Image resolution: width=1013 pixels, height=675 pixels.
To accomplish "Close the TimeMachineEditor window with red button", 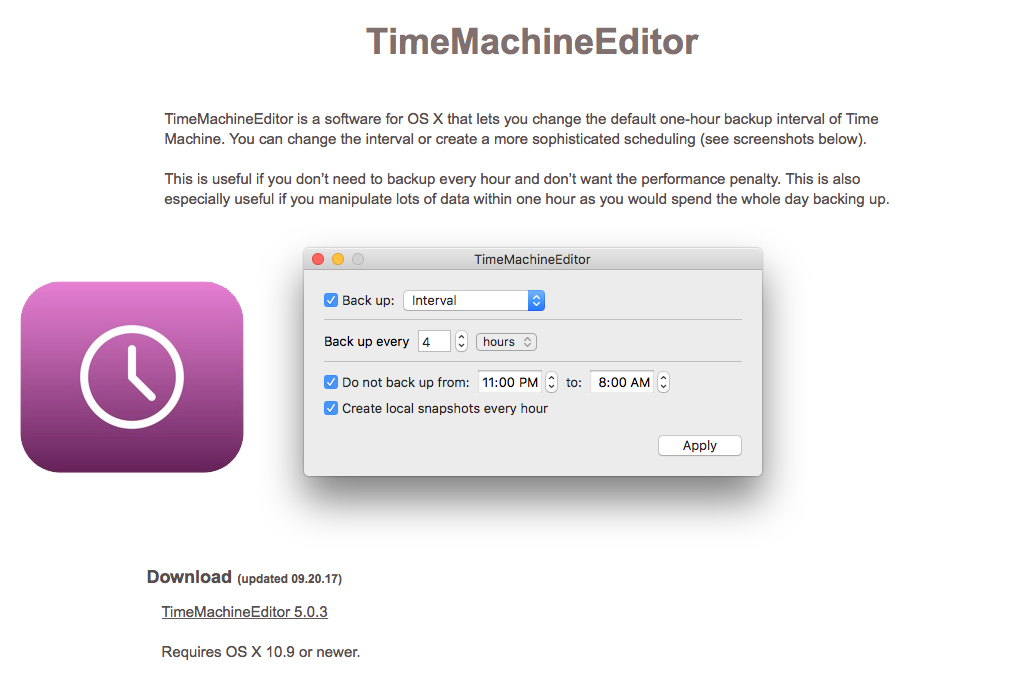I will click(x=318, y=259).
